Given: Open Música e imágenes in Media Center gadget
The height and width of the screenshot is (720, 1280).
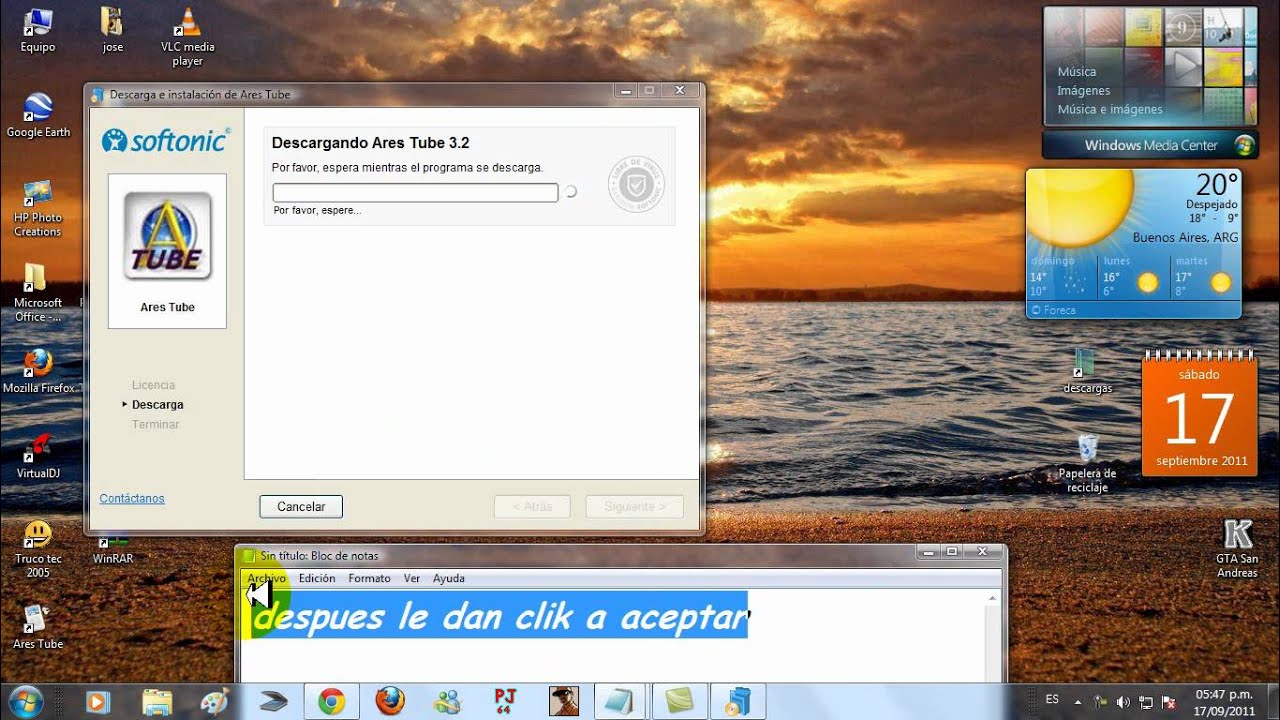Looking at the screenshot, I should [x=1110, y=110].
